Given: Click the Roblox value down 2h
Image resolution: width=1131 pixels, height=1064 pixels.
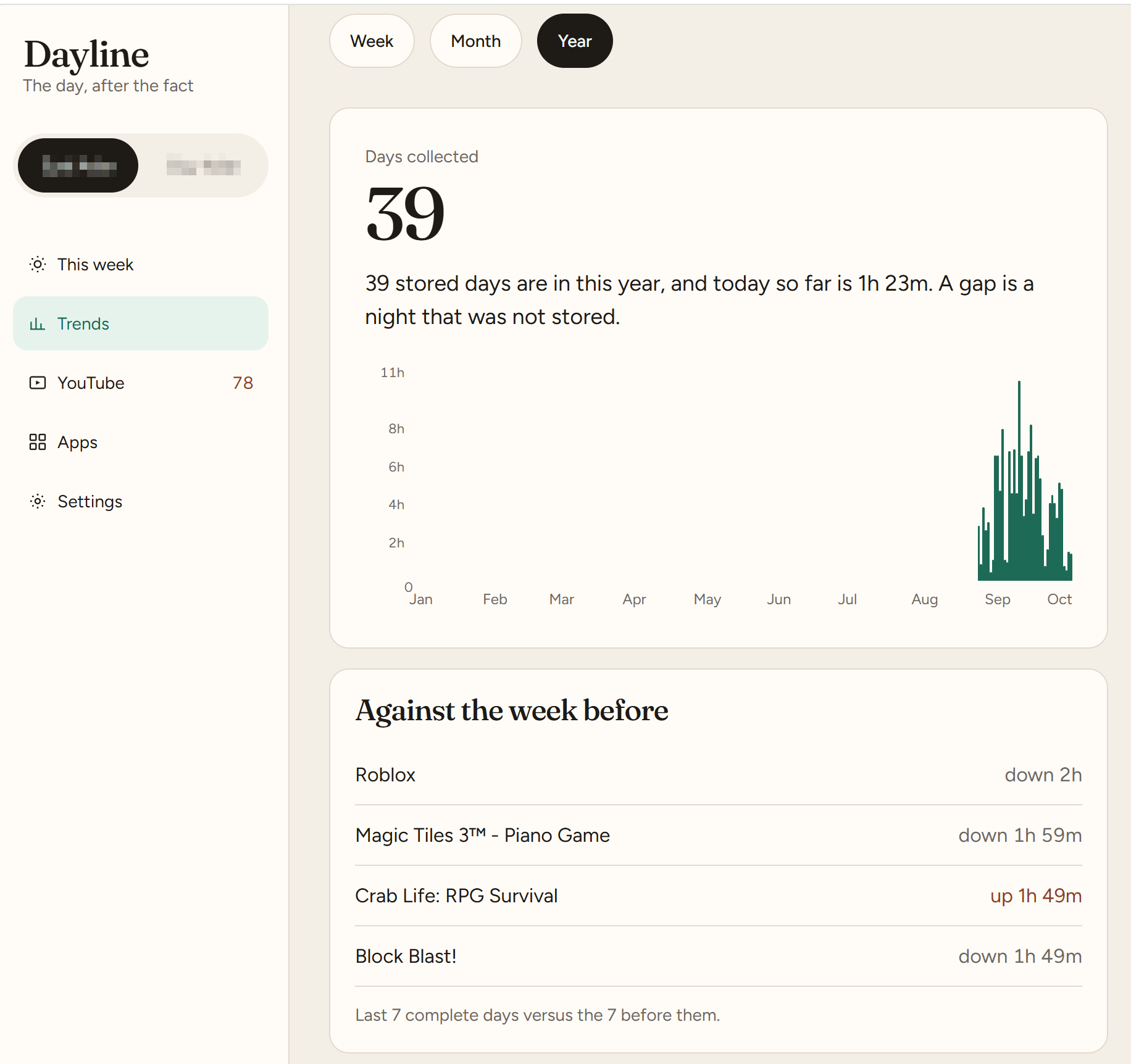Looking at the screenshot, I should [1043, 775].
